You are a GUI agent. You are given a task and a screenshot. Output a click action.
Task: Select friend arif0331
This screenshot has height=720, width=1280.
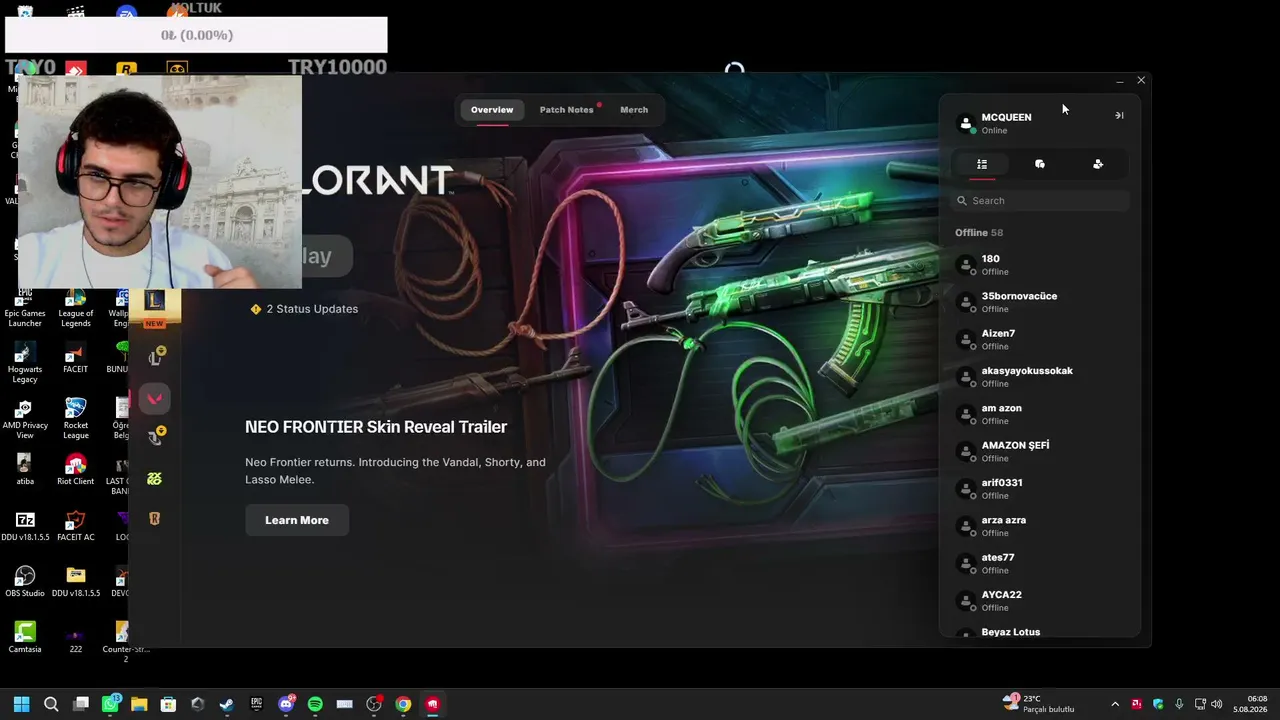1040,489
